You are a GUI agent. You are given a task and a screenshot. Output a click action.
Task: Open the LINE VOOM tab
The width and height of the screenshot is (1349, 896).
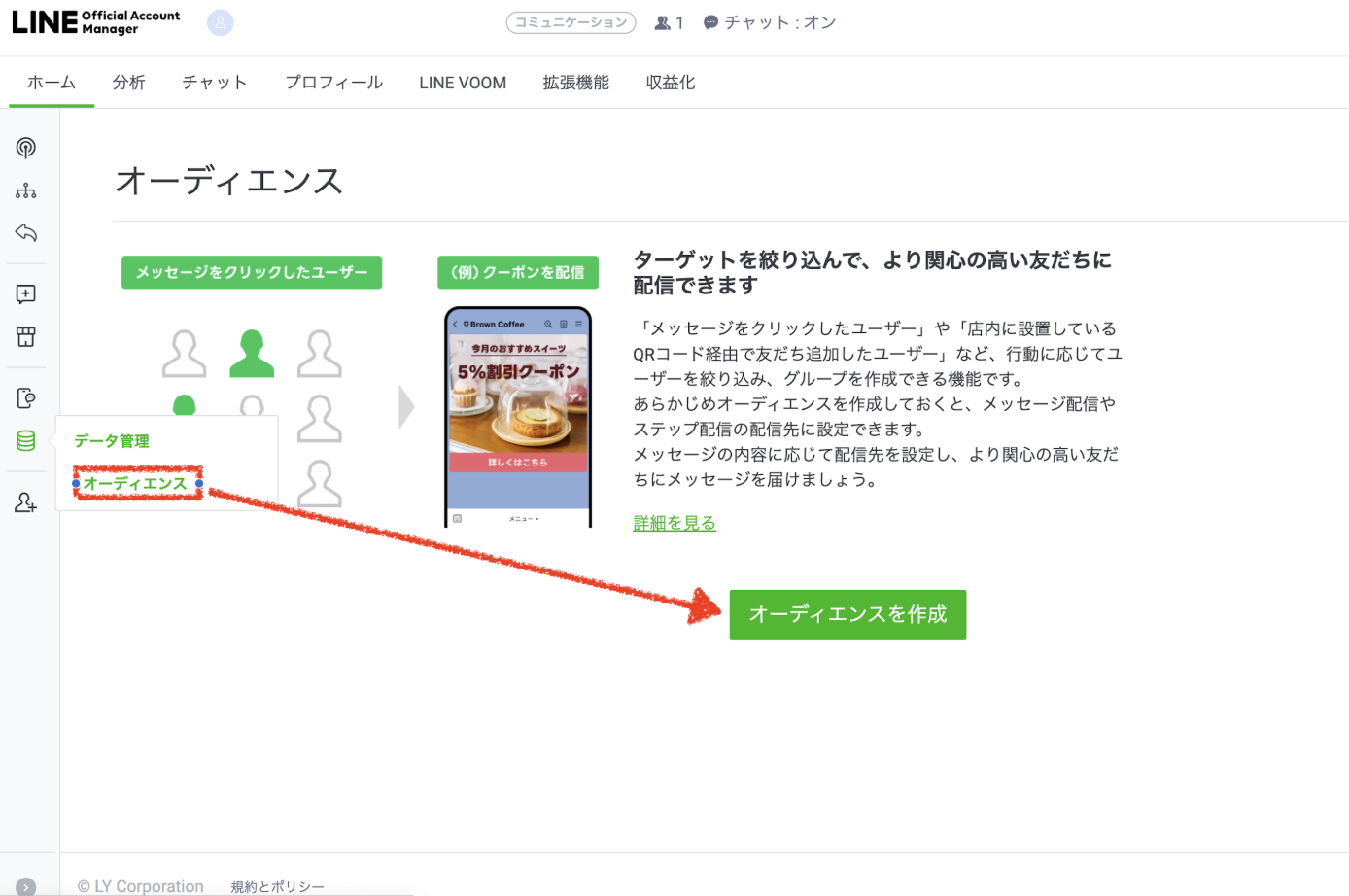(463, 83)
